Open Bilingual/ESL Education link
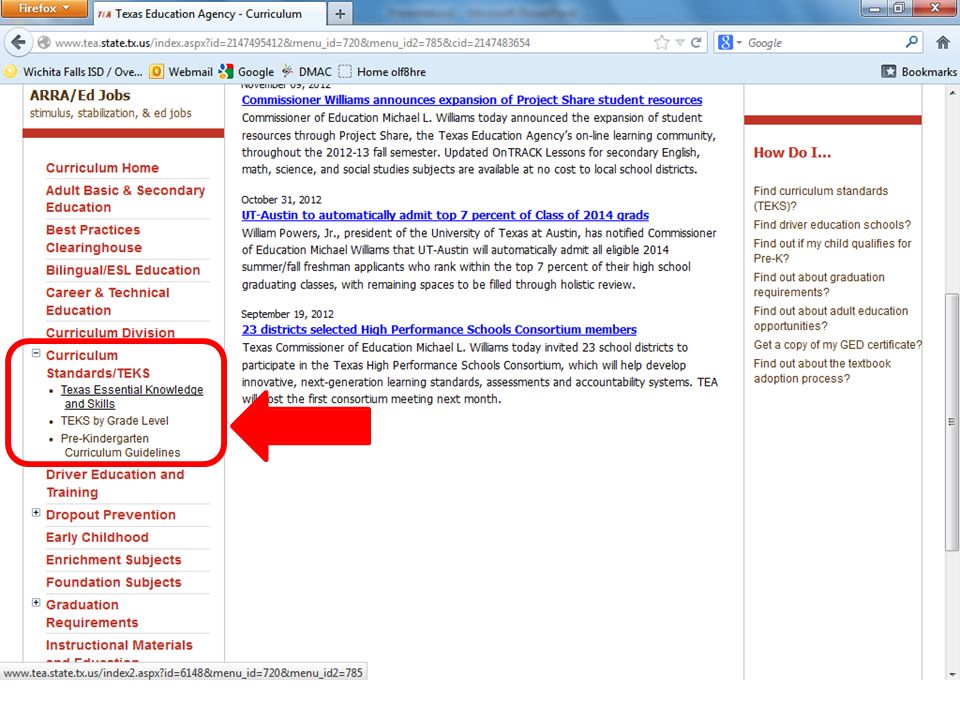The image size is (960, 720). (x=123, y=270)
